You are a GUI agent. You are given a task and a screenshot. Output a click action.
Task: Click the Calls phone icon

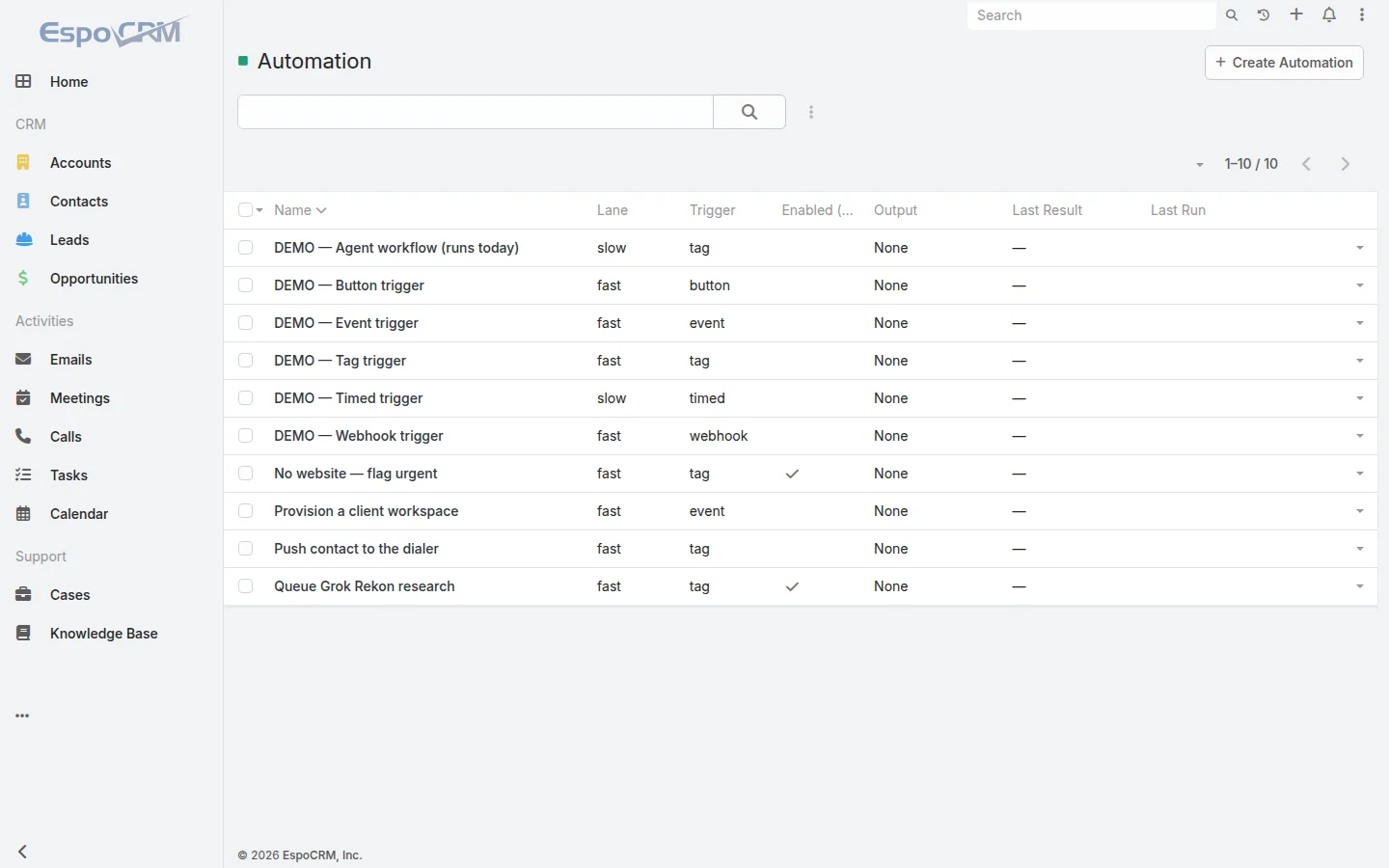(x=23, y=436)
